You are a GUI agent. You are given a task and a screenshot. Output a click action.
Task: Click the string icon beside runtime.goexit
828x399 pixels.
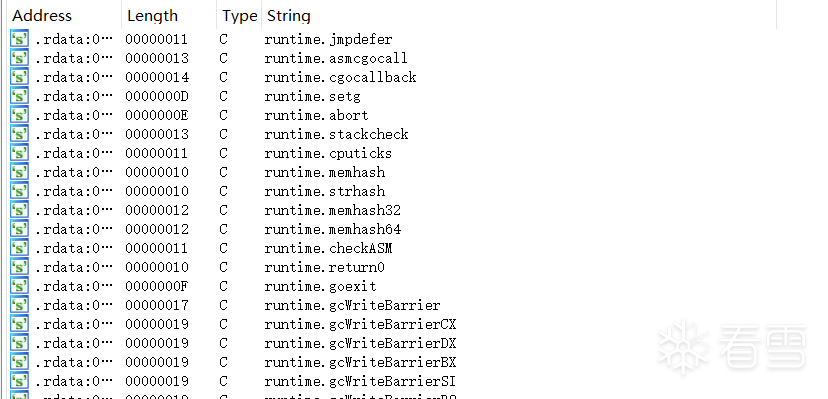click(20, 286)
